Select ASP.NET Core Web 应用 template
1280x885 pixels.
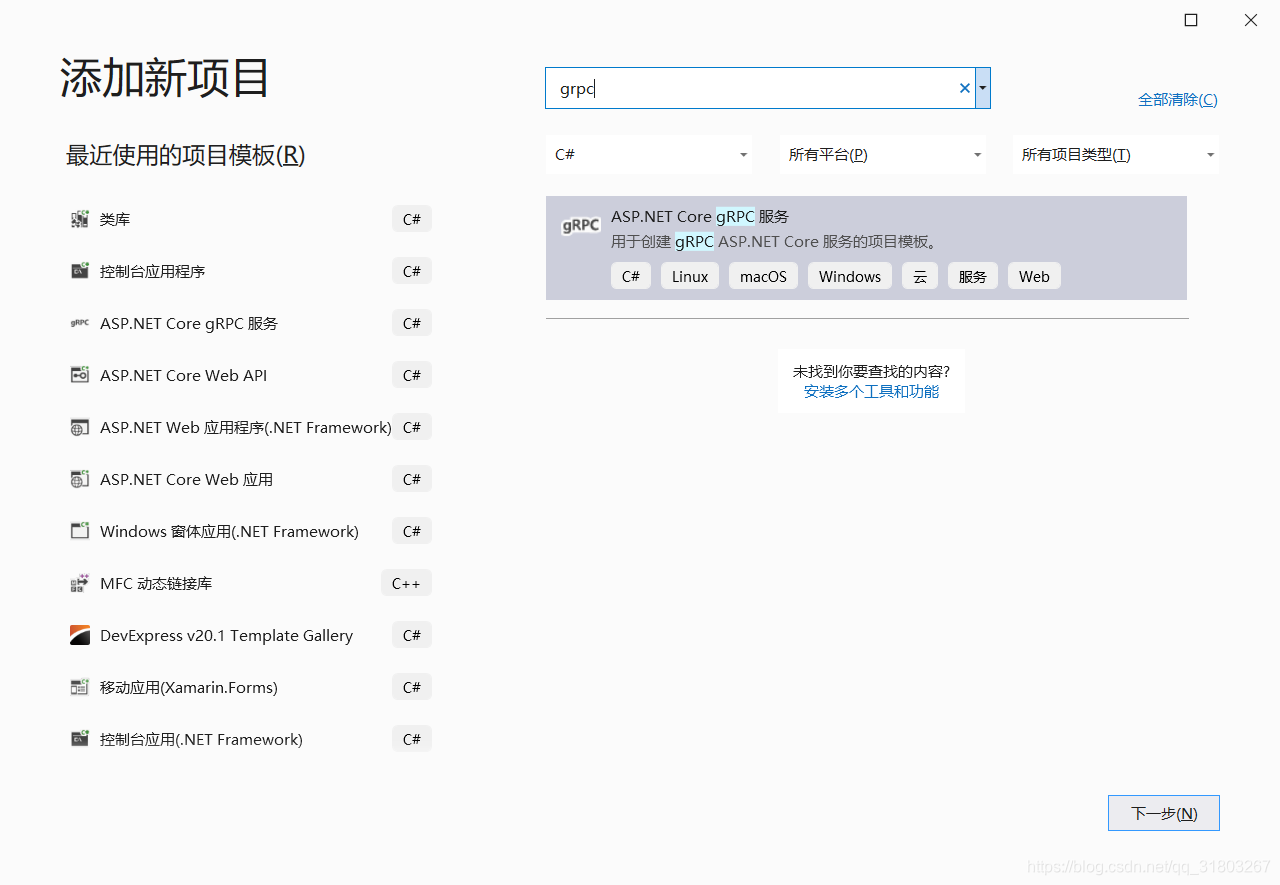[250, 479]
